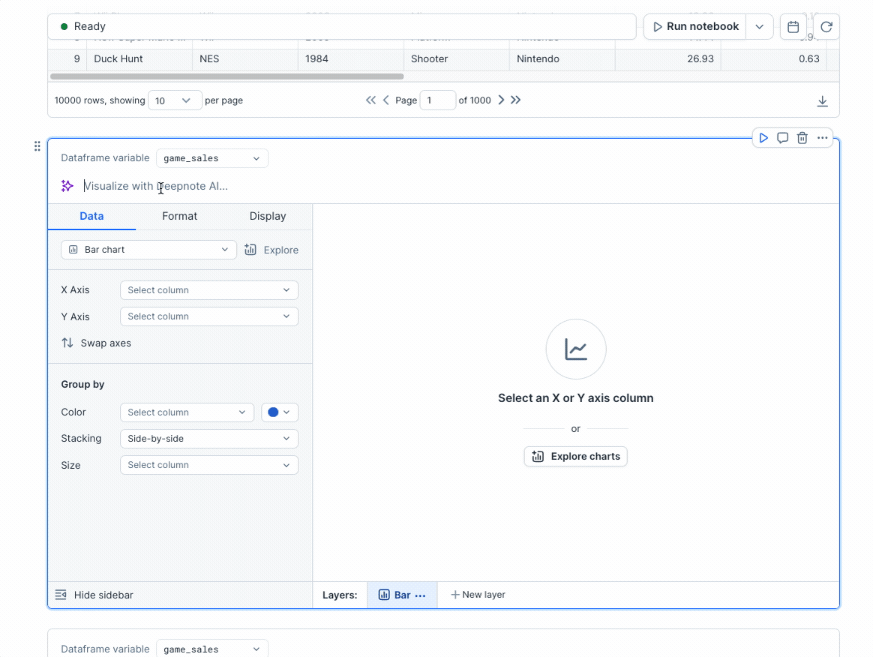
Task: Click the Duck Hunt cell
Action: 139,59
